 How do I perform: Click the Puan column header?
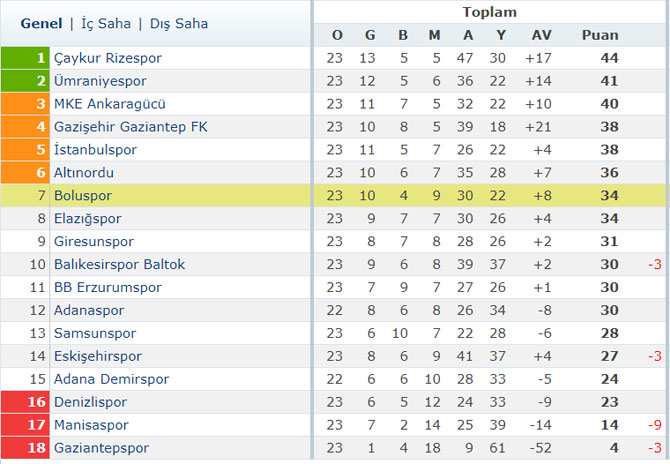(600, 35)
